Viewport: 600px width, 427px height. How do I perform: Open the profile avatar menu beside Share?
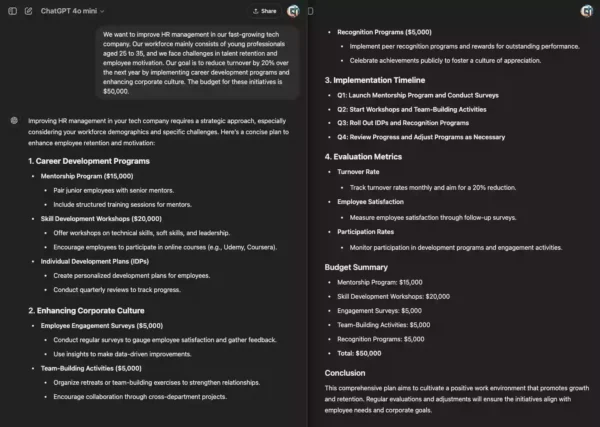click(x=293, y=11)
